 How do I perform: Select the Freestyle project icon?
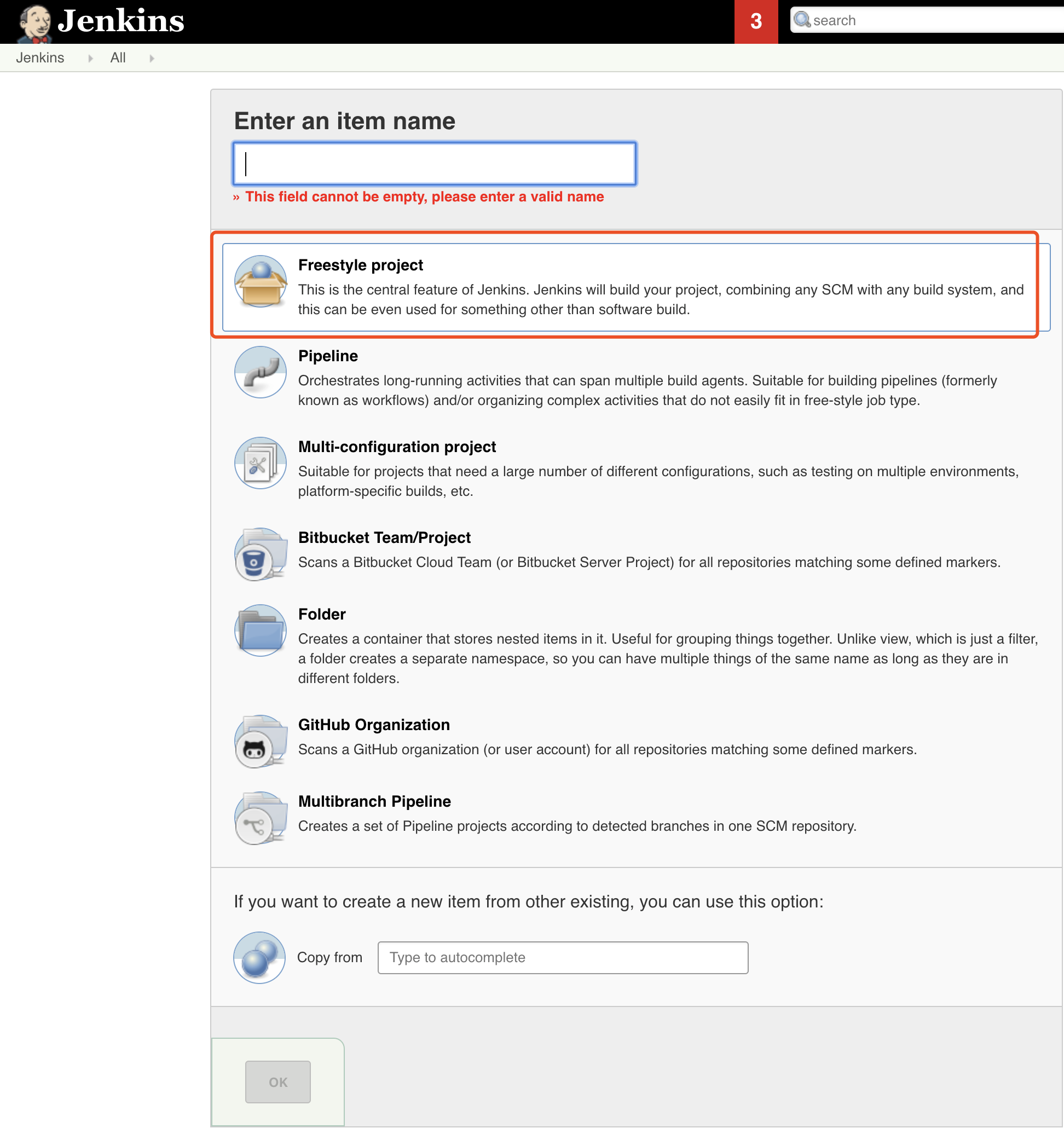(x=260, y=281)
